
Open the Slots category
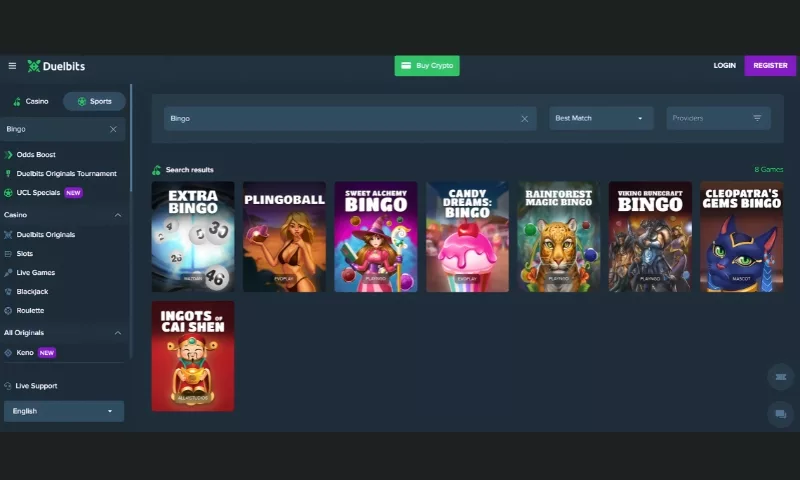24,254
